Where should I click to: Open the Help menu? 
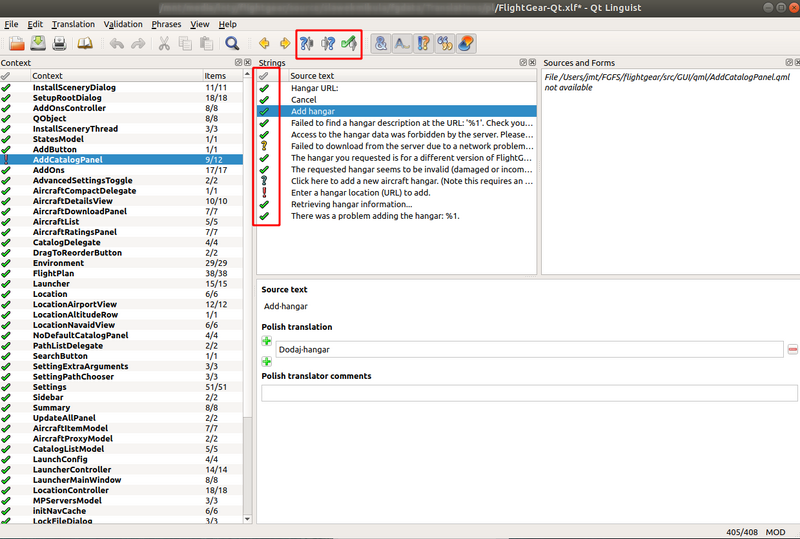(228, 24)
